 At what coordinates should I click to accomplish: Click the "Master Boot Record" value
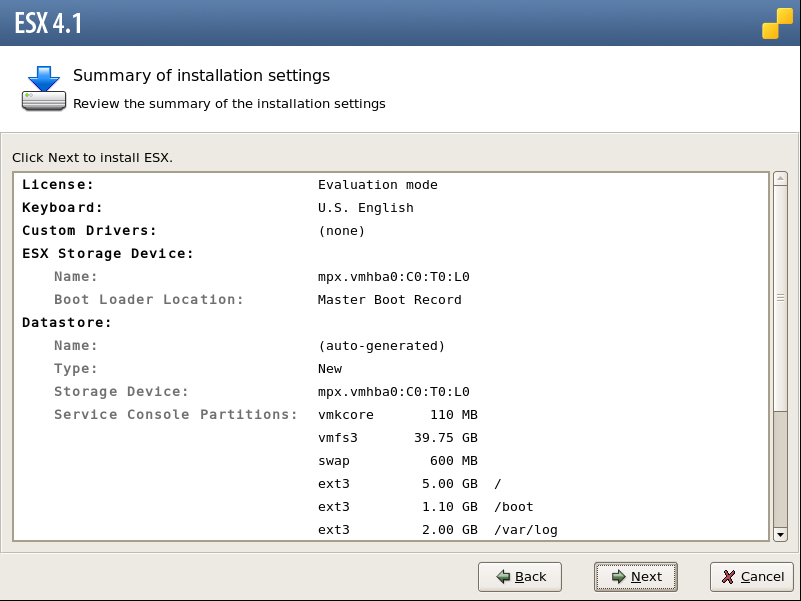389,299
